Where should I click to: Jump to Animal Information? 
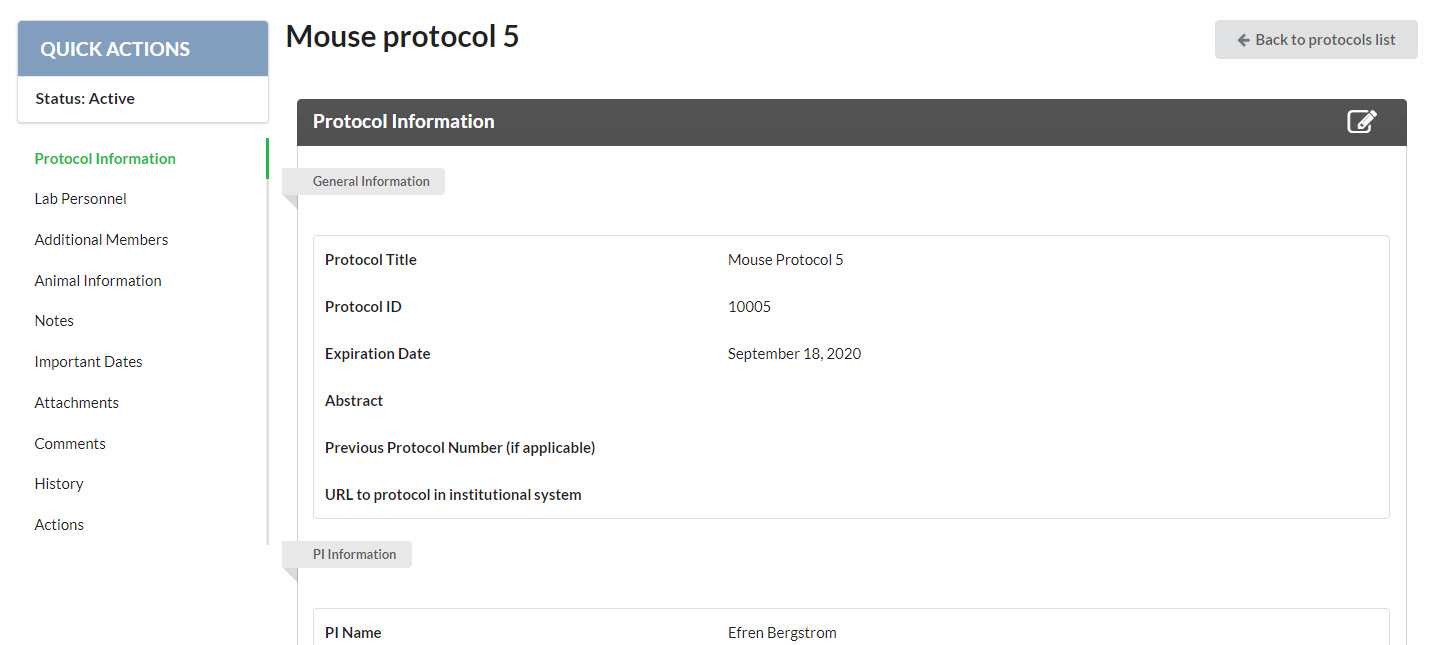pos(98,281)
